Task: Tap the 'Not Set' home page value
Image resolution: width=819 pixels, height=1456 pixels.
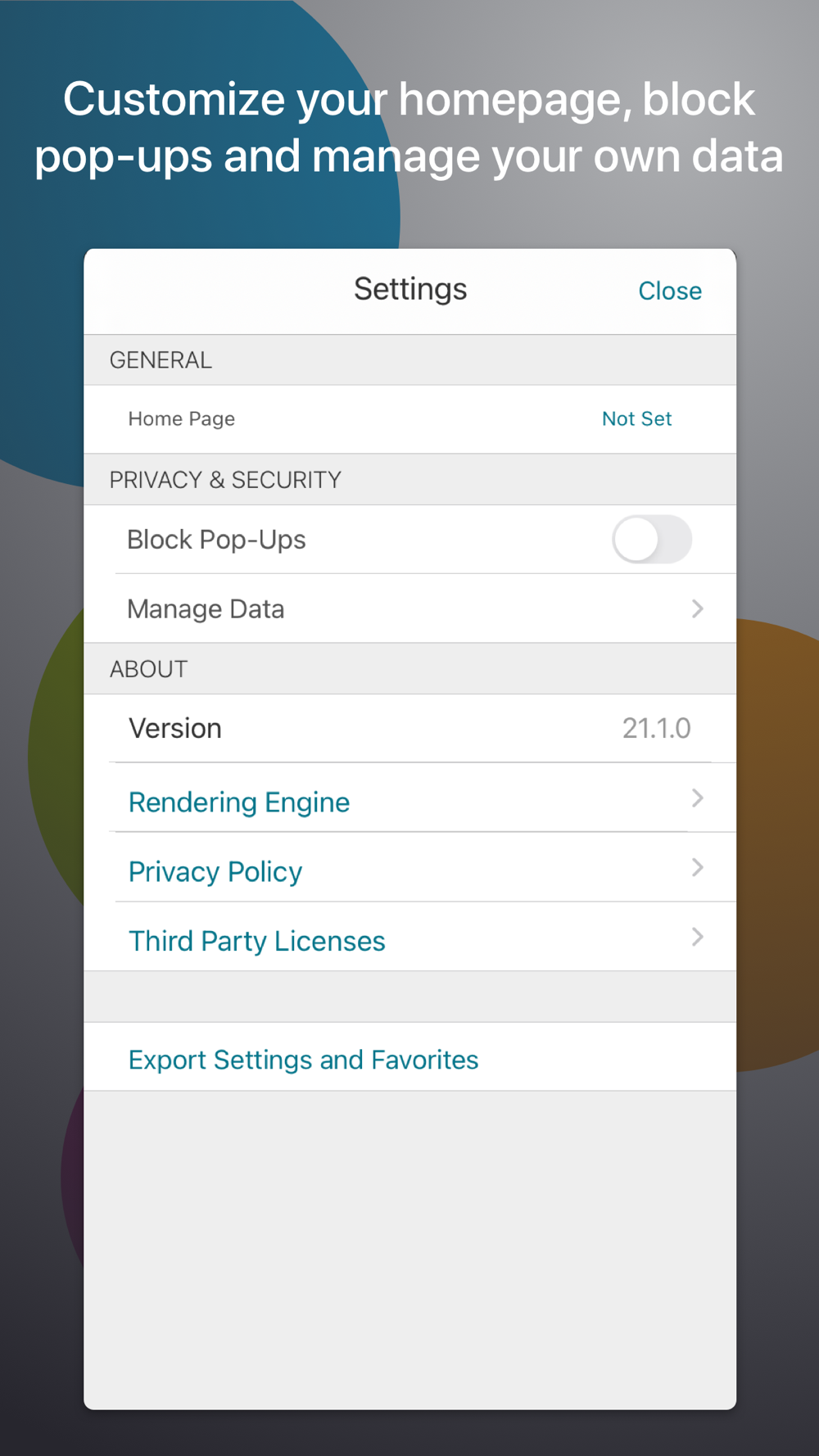Action: click(636, 418)
